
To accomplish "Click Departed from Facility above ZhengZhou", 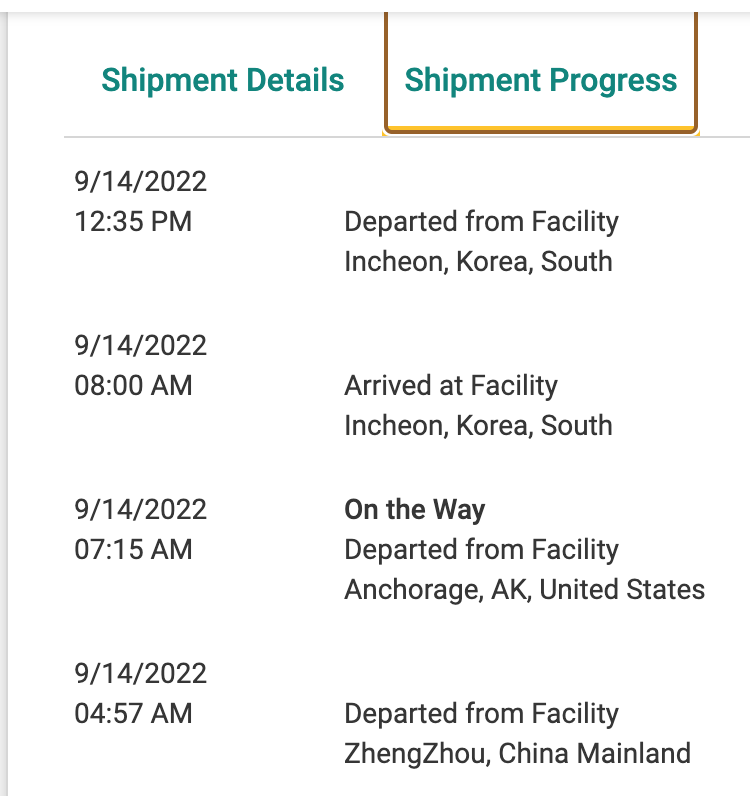I will (x=481, y=714).
